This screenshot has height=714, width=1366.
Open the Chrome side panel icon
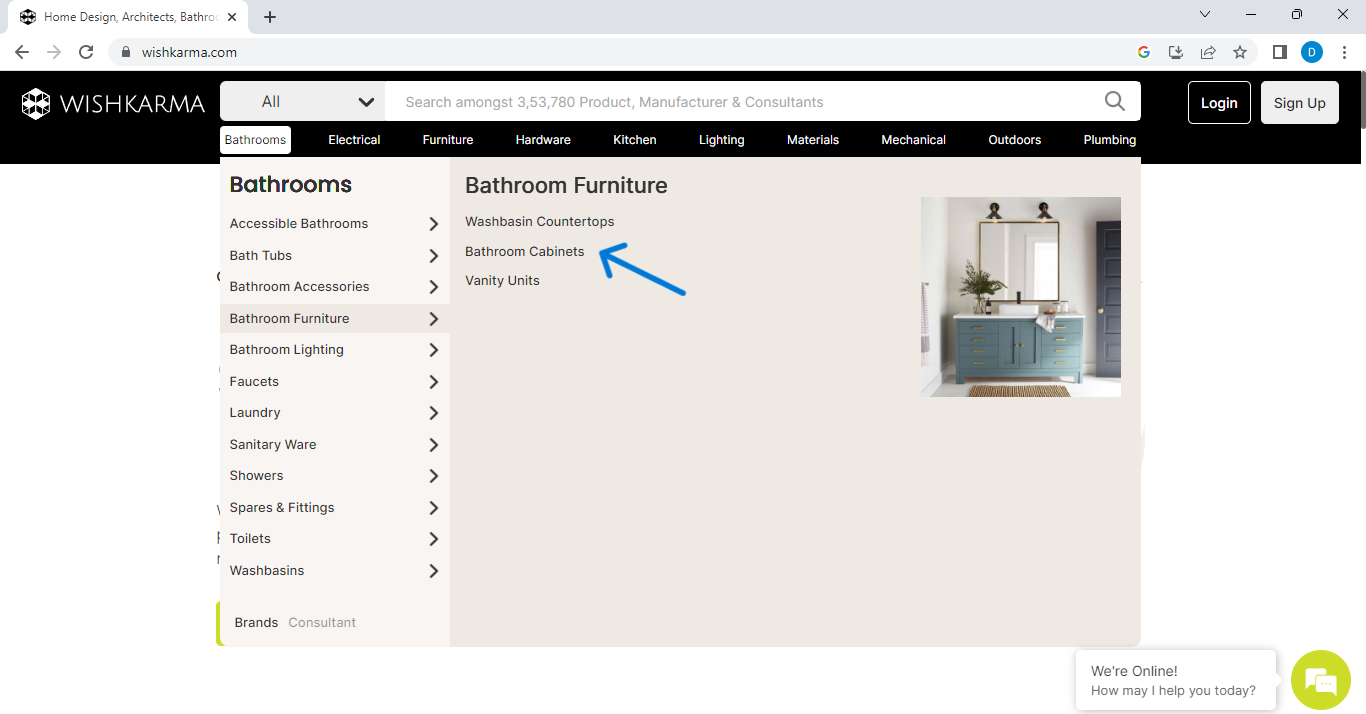[1279, 52]
